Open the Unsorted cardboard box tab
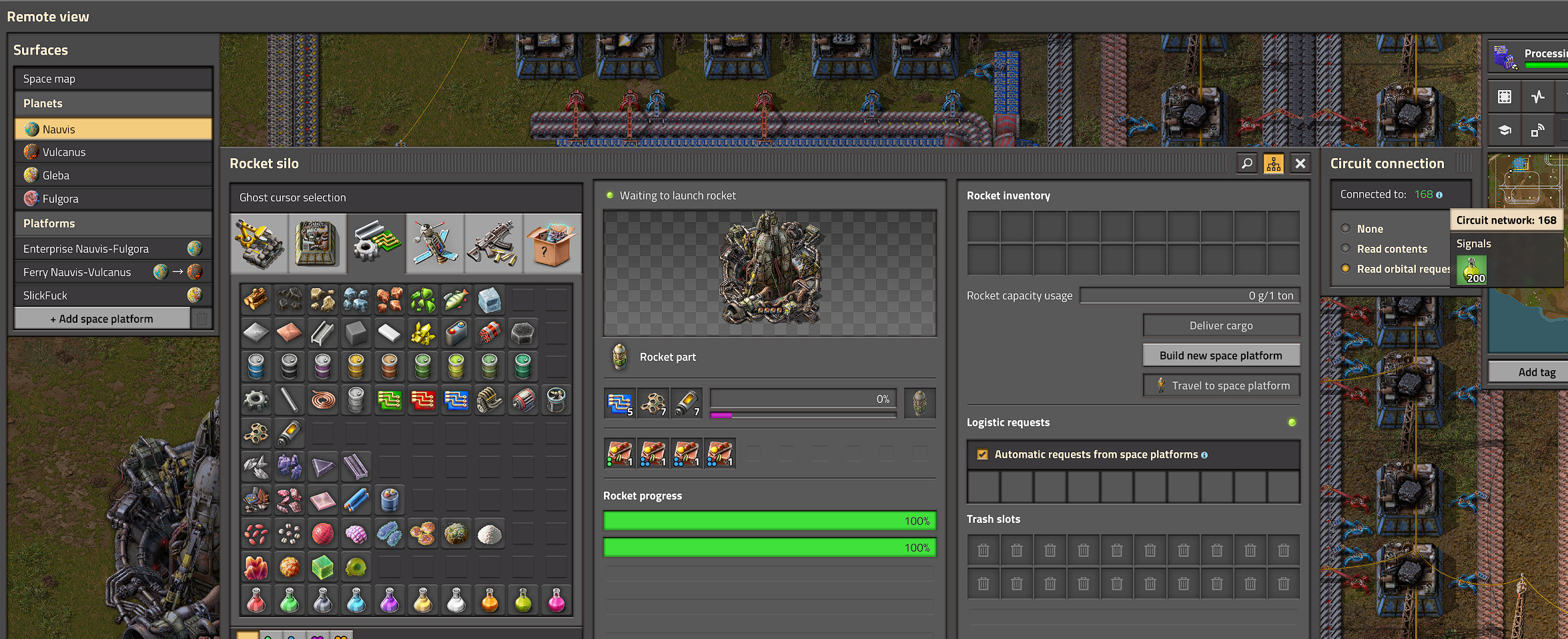Image resolution: width=1568 pixels, height=639 pixels. tap(552, 243)
